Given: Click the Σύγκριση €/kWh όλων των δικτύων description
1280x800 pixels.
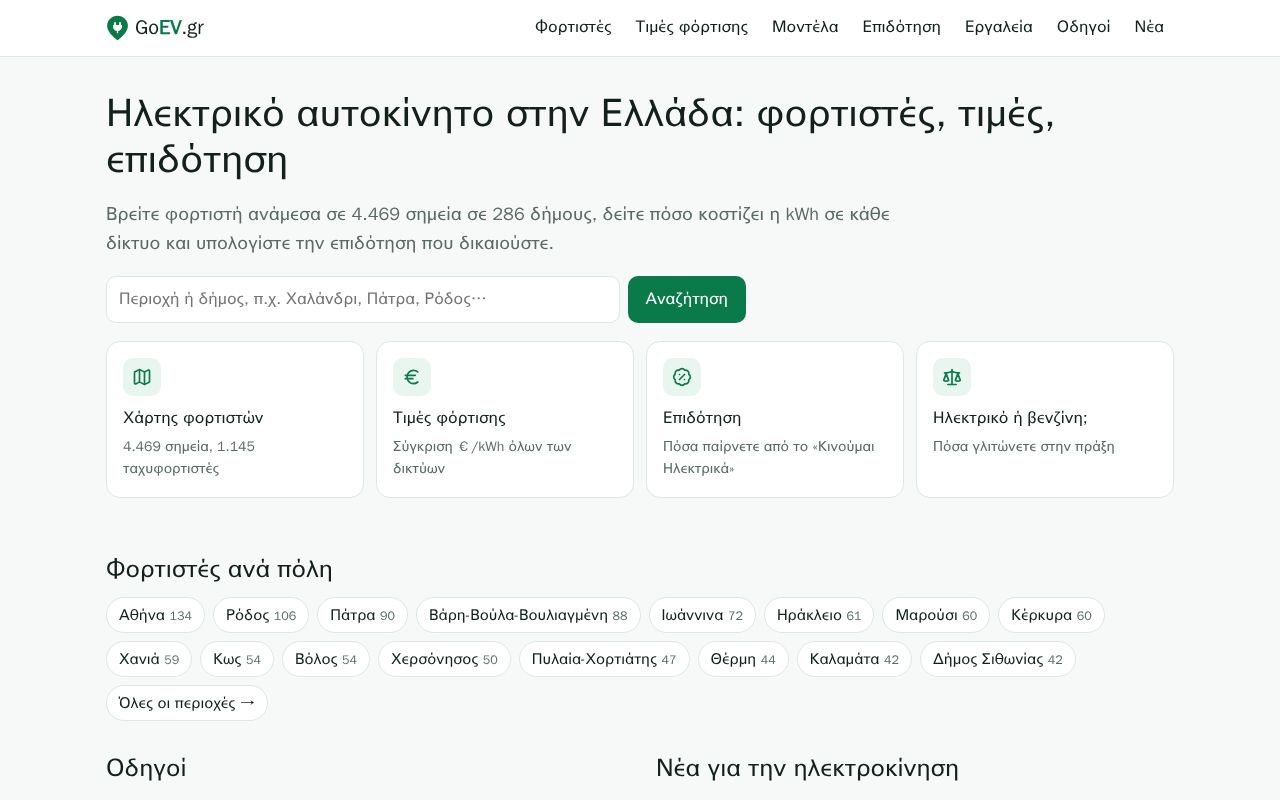Looking at the screenshot, I should 482,457.
